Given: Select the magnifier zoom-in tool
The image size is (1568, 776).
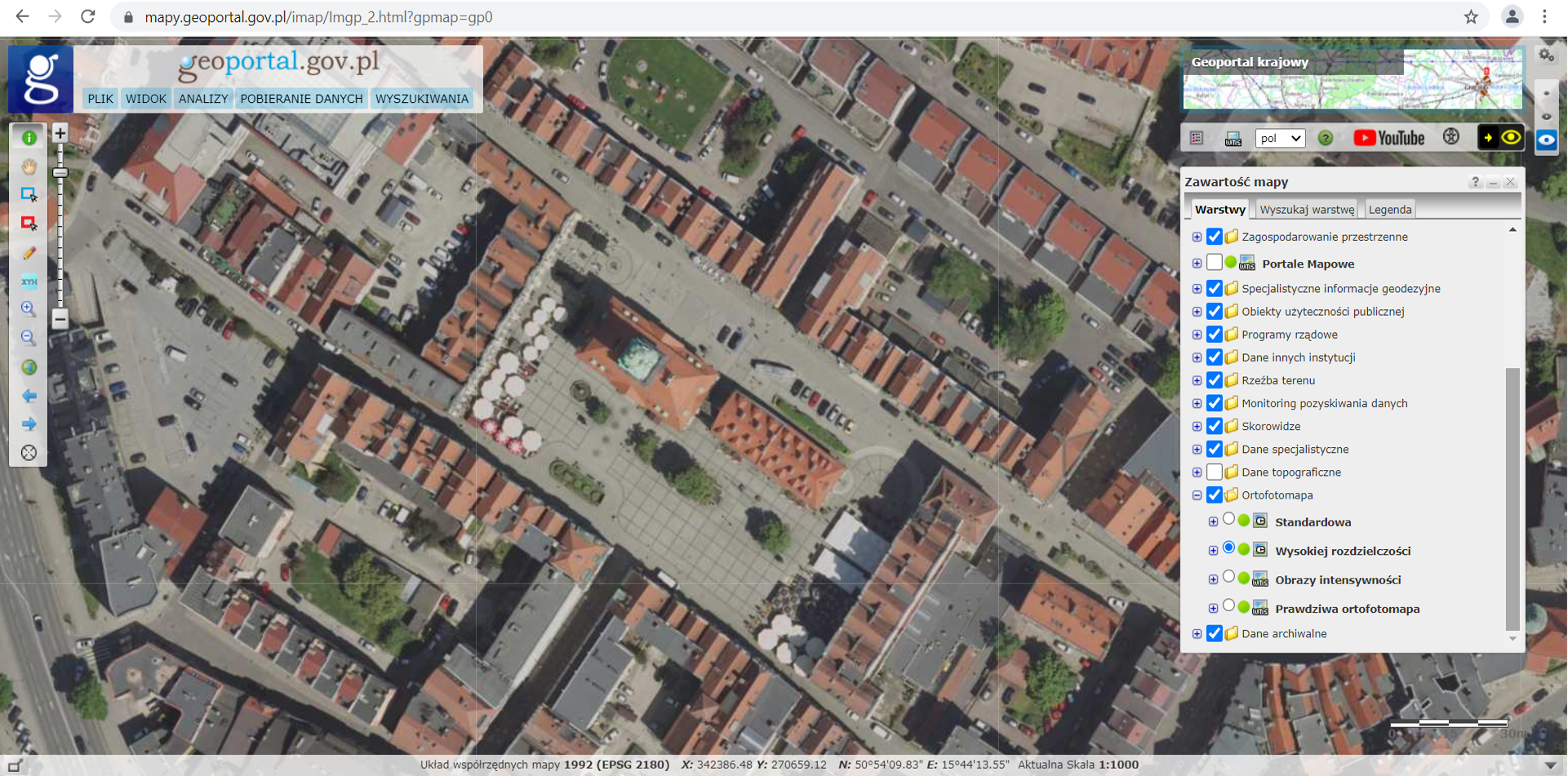Looking at the screenshot, I should pyautogui.click(x=29, y=309).
